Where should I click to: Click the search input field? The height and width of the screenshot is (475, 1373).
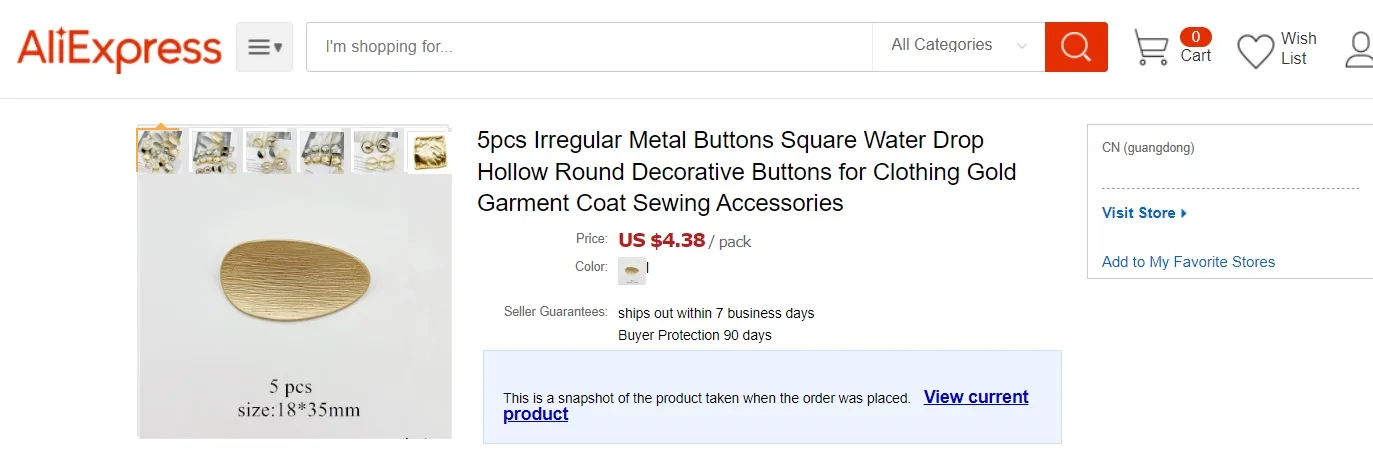[x=588, y=47]
